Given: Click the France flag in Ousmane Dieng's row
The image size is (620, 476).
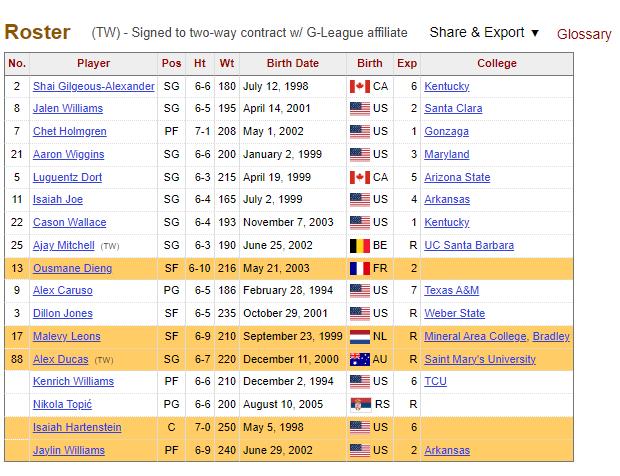Looking at the screenshot, I should (361, 268).
